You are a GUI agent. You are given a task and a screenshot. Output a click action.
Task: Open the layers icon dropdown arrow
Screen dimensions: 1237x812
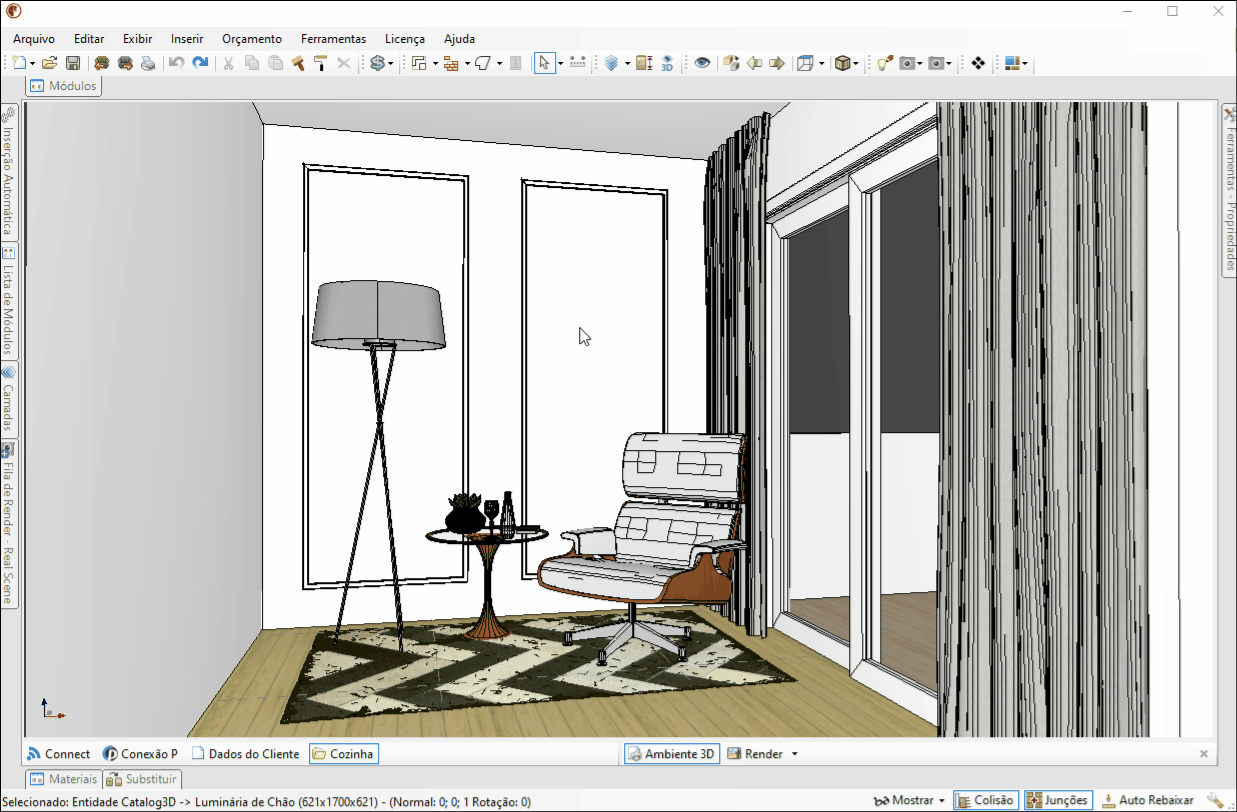click(x=627, y=63)
